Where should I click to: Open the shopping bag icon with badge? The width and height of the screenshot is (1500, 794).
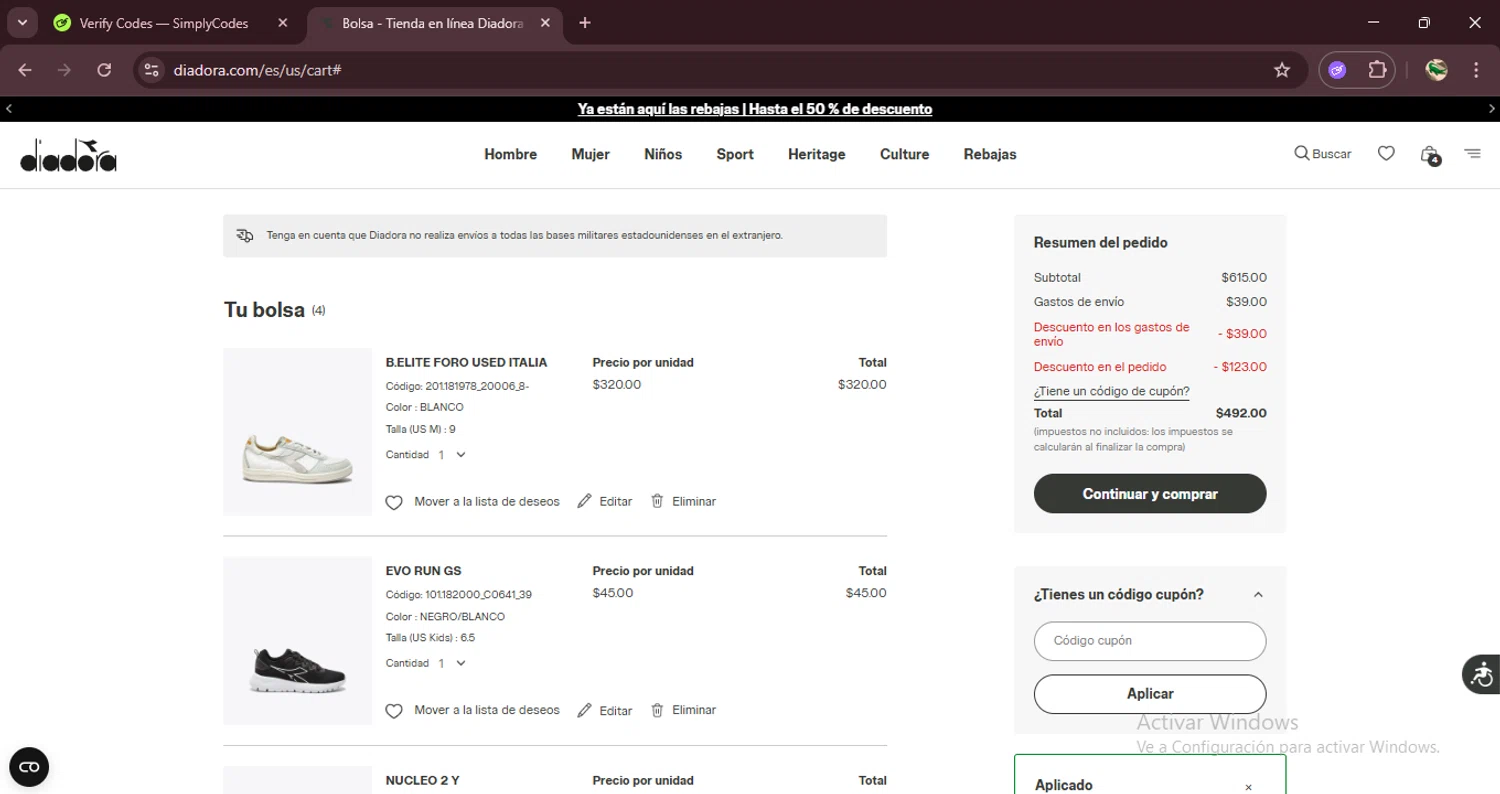pos(1430,155)
